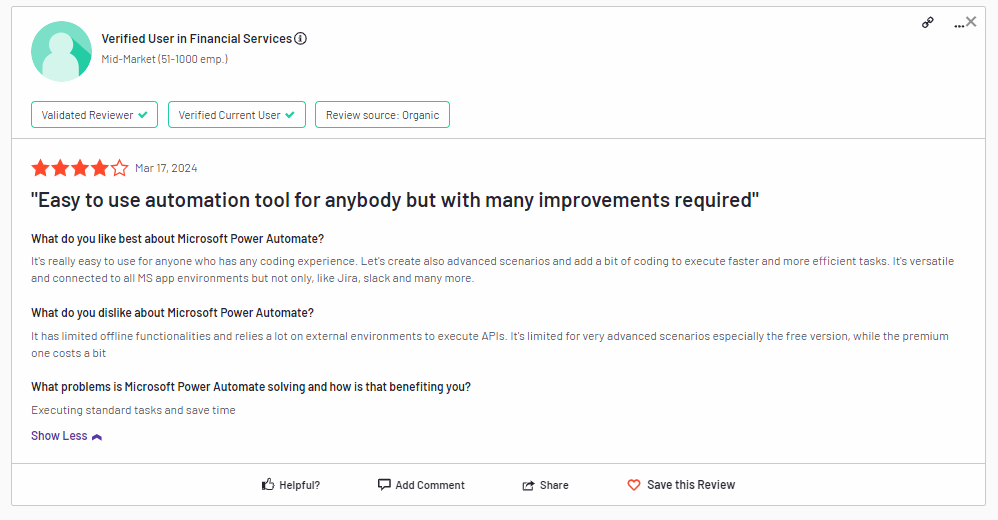The width and height of the screenshot is (998, 520).
Task: Click the Verified Current User badge
Action: tap(237, 115)
